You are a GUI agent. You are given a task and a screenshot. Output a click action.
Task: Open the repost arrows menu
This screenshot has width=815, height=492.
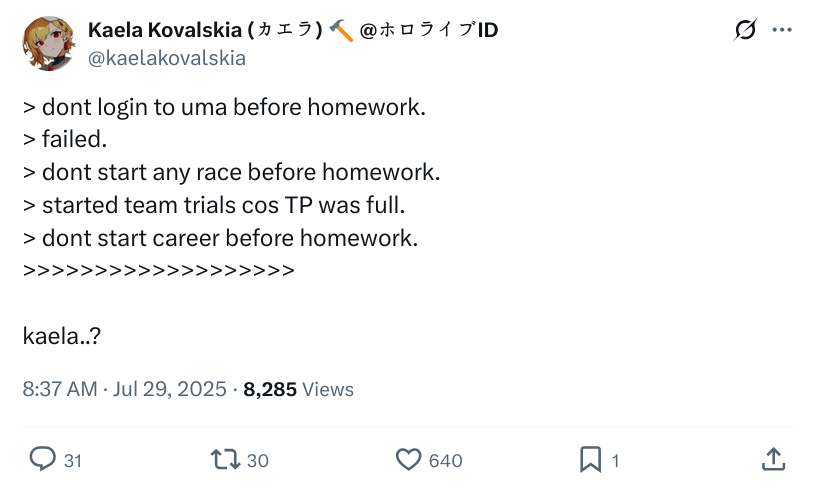(225, 459)
